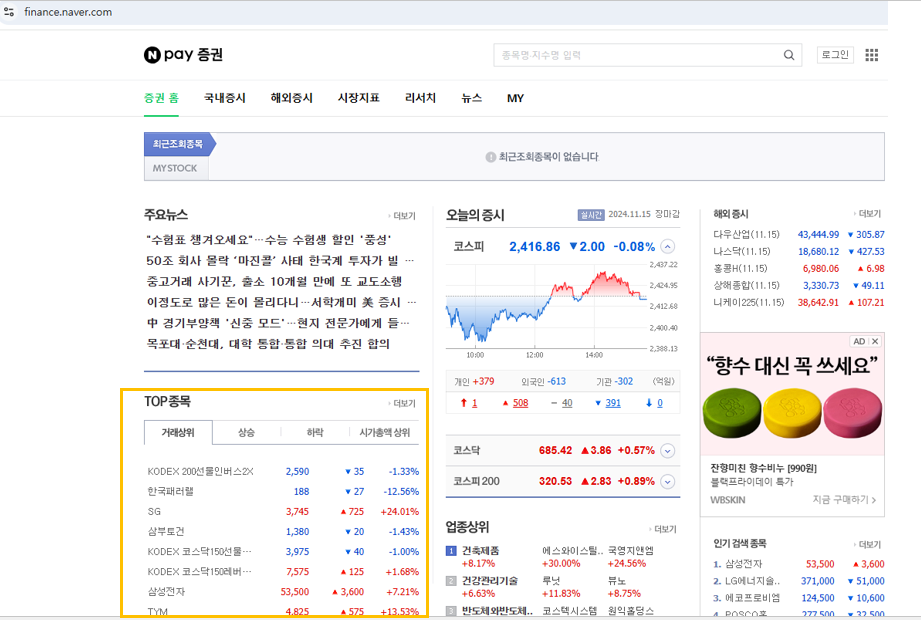921x620 pixels.
Task: Open 삼성전자 in TOP종목 list
Action: coord(166,591)
